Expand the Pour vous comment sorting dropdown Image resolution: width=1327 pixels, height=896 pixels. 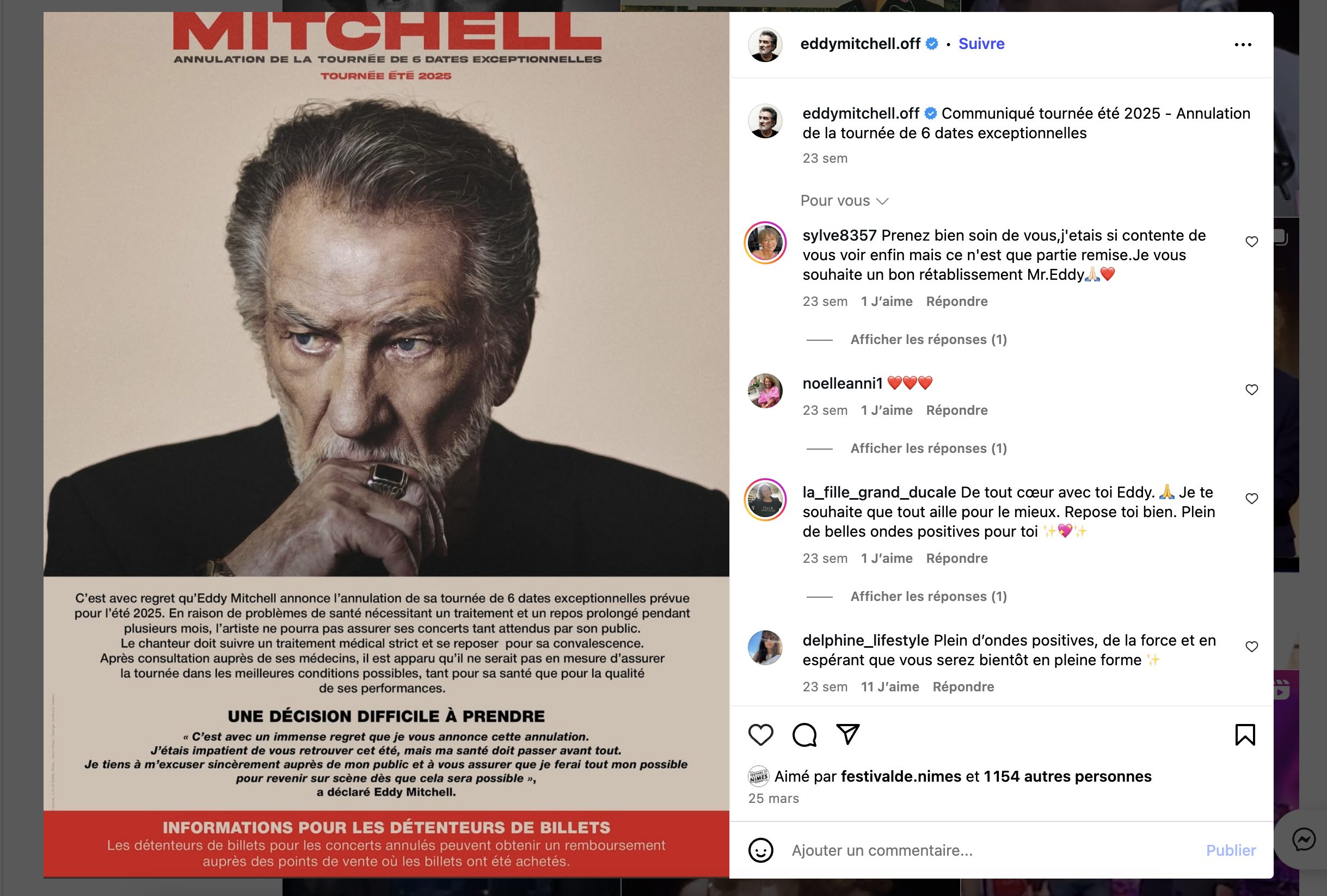point(845,201)
